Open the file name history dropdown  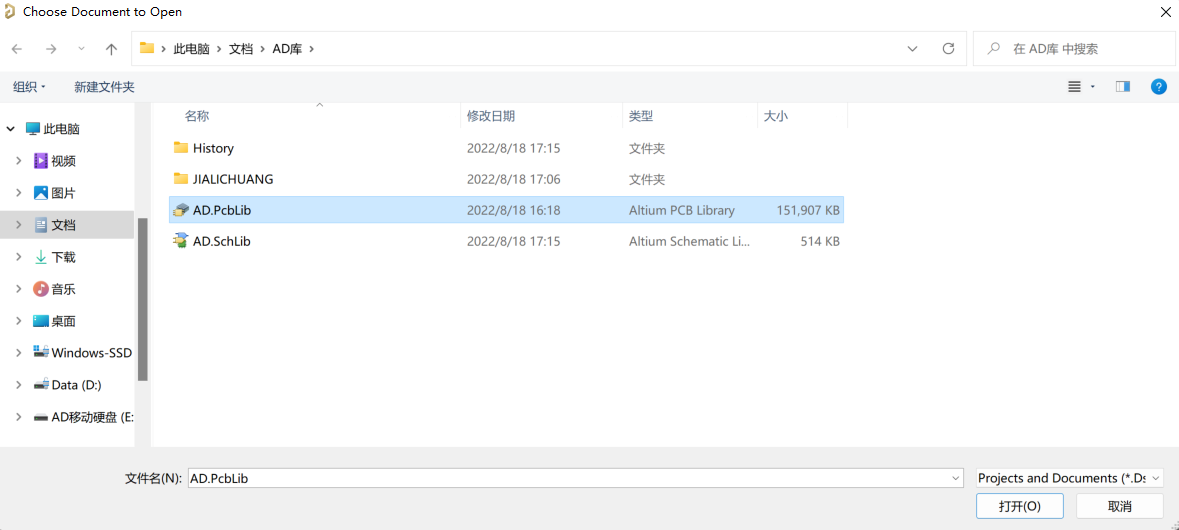coord(956,478)
